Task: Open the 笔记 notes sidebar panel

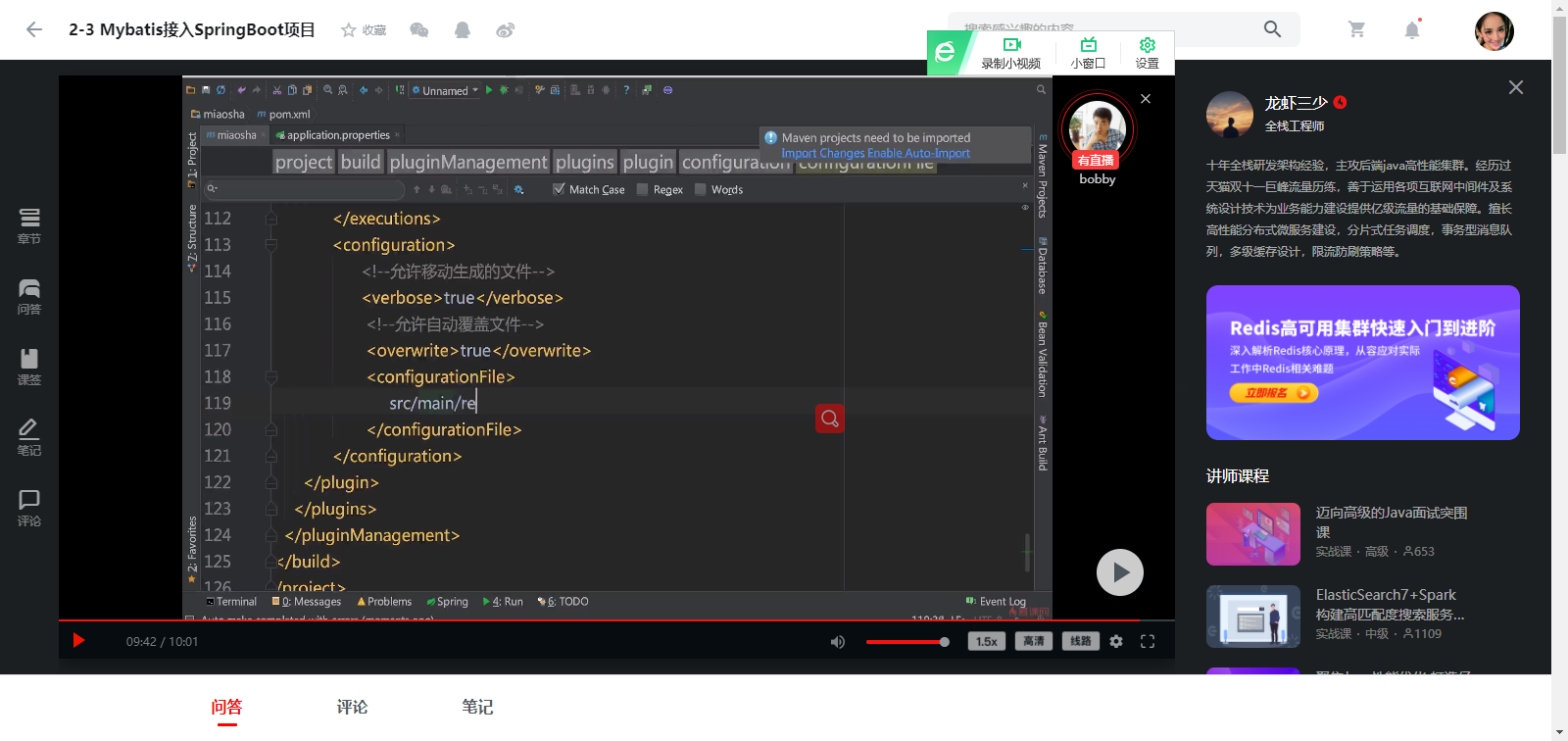Action: (29, 438)
